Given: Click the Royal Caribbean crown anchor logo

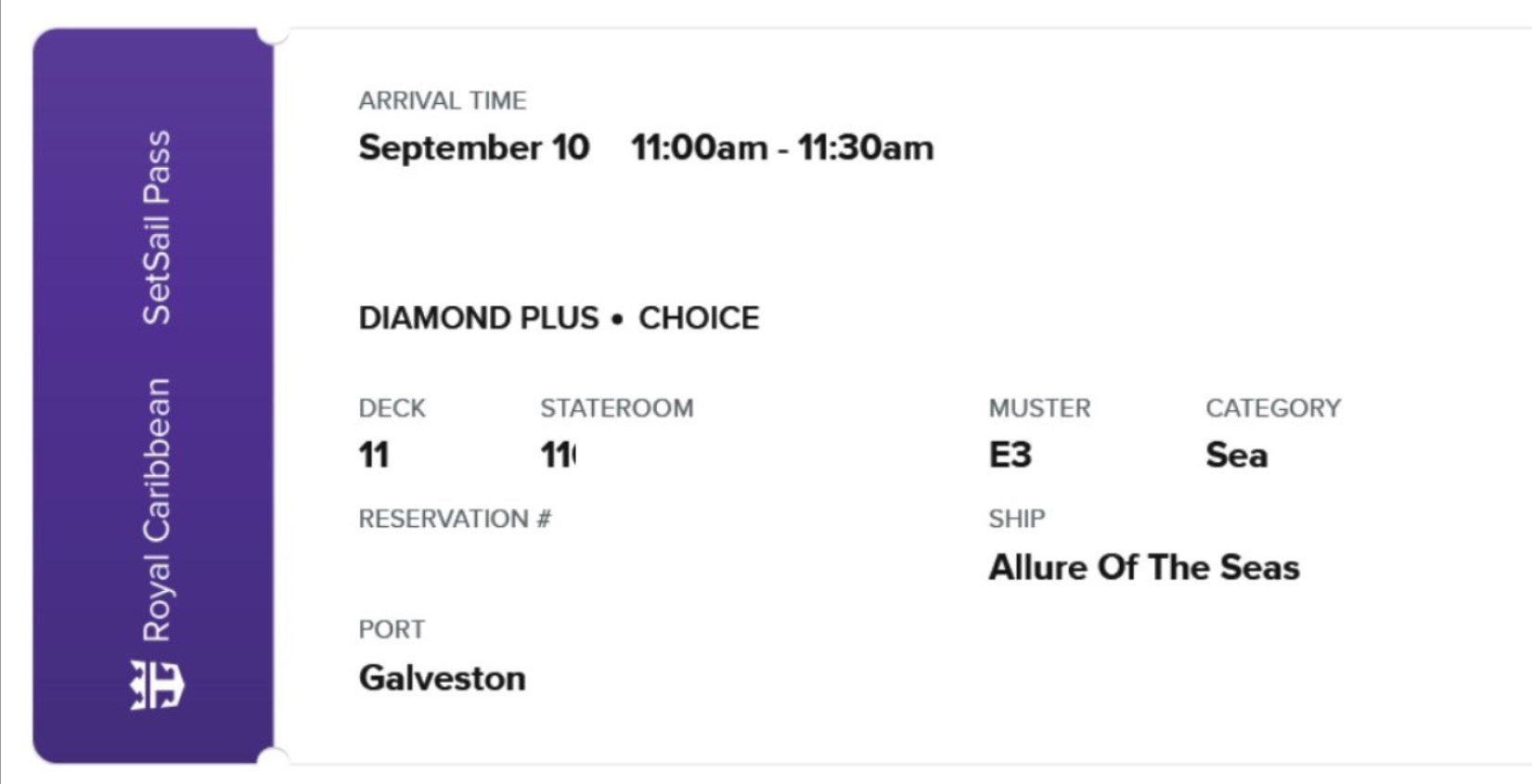Looking at the screenshot, I should pos(156,686).
